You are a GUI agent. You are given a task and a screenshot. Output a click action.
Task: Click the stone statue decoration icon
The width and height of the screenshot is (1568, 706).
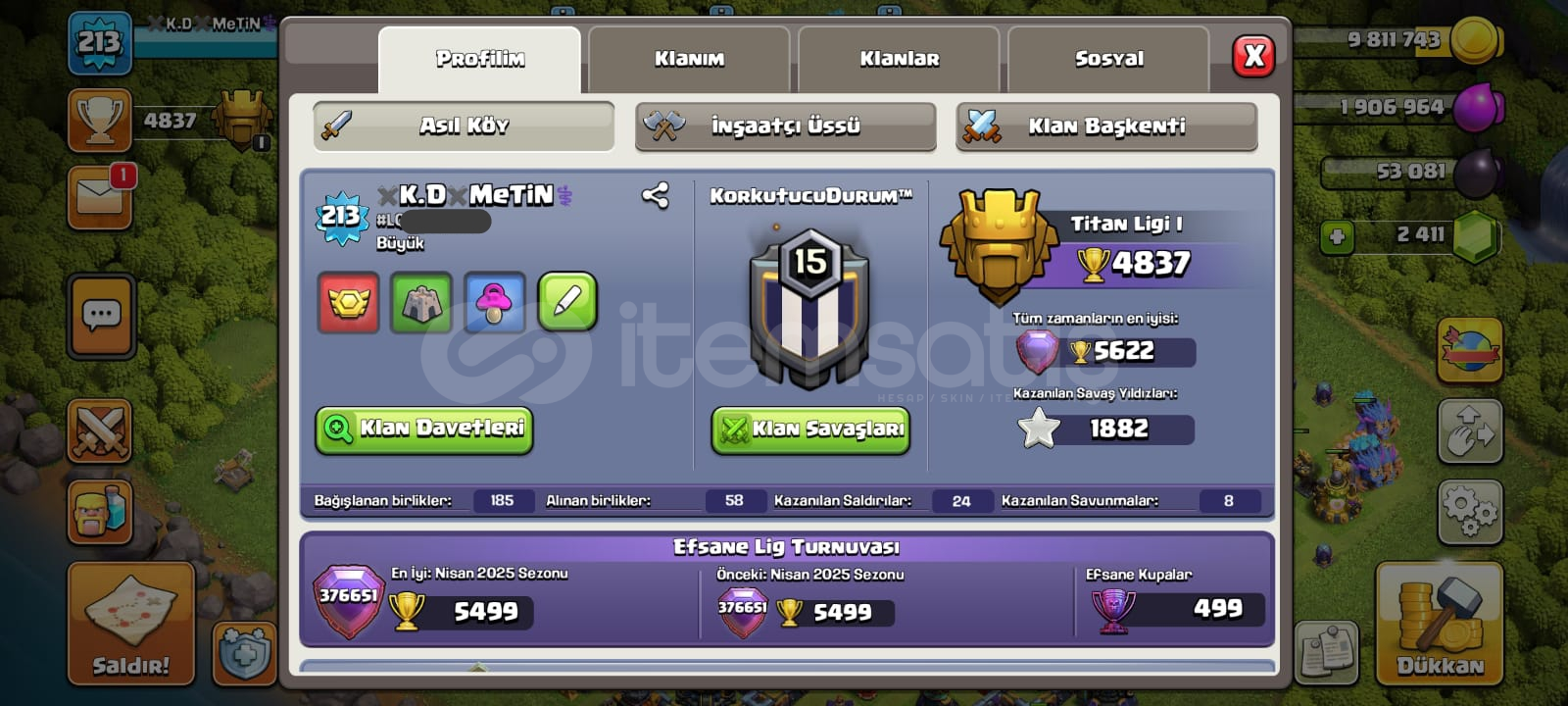(x=421, y=302)
